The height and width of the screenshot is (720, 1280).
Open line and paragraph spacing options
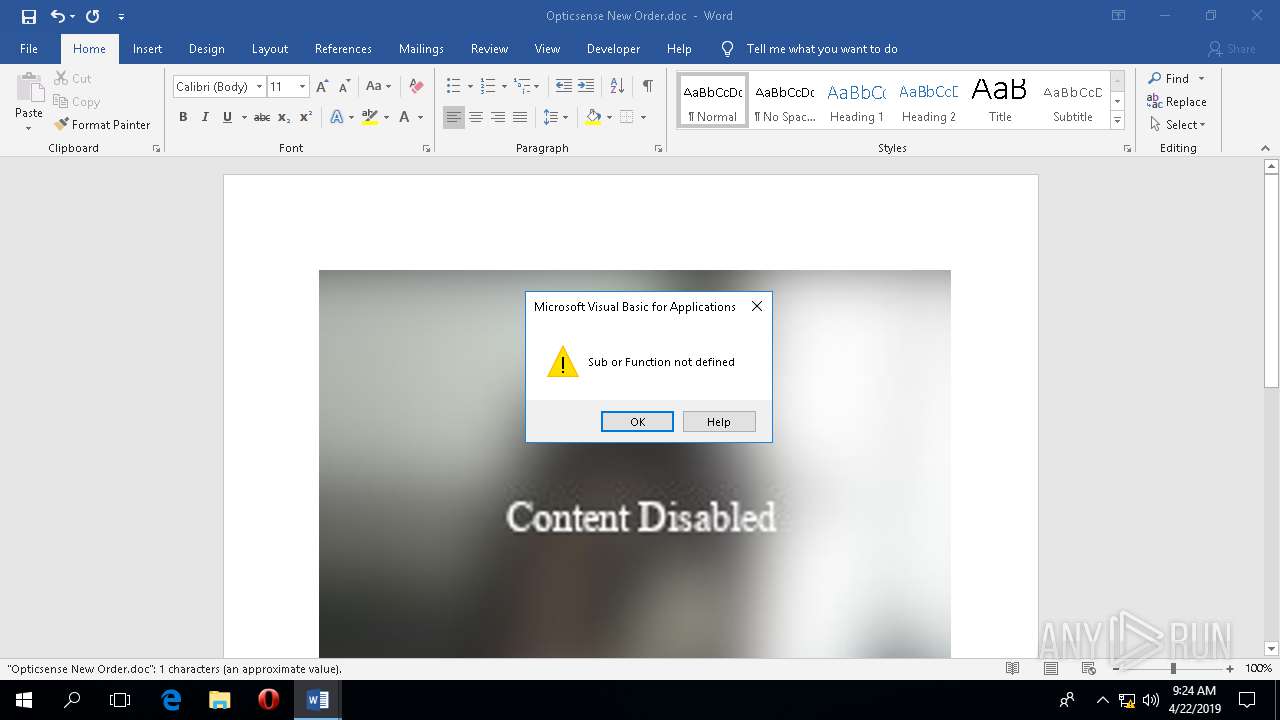555,117
